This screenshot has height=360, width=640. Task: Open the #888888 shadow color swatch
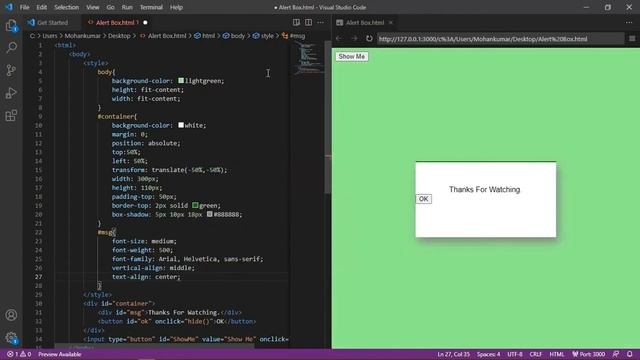pyautogui.click(x=209, y=214)
